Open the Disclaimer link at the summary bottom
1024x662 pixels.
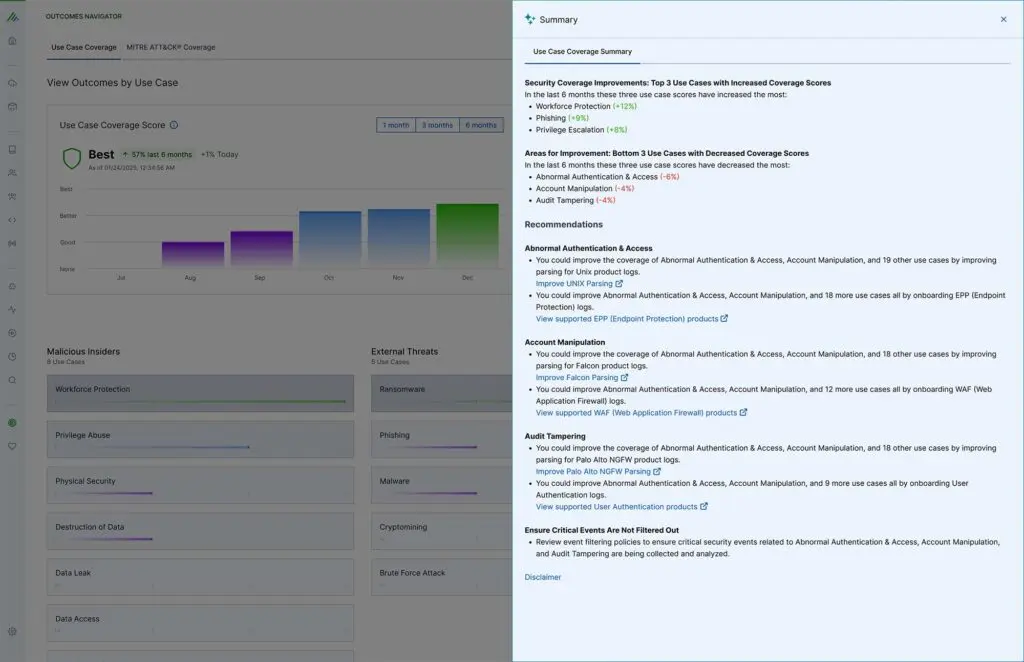click(542, 577)
